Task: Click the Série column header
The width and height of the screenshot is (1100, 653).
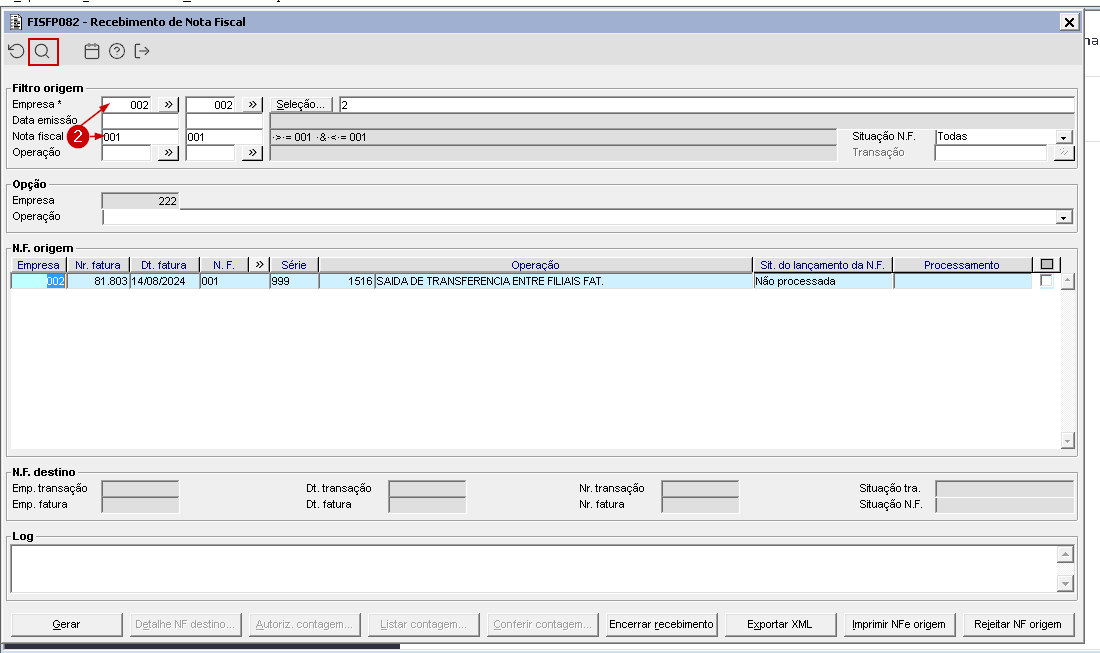Action: [294, 264]
